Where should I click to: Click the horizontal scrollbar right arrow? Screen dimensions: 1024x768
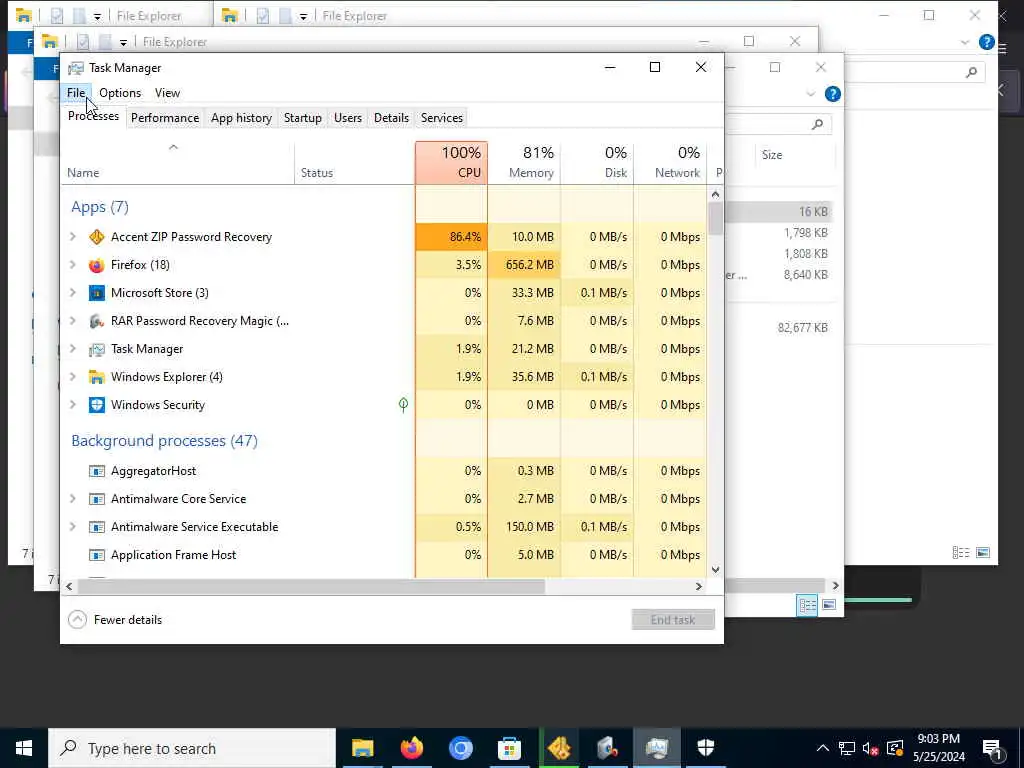click(x=699, y=586)
